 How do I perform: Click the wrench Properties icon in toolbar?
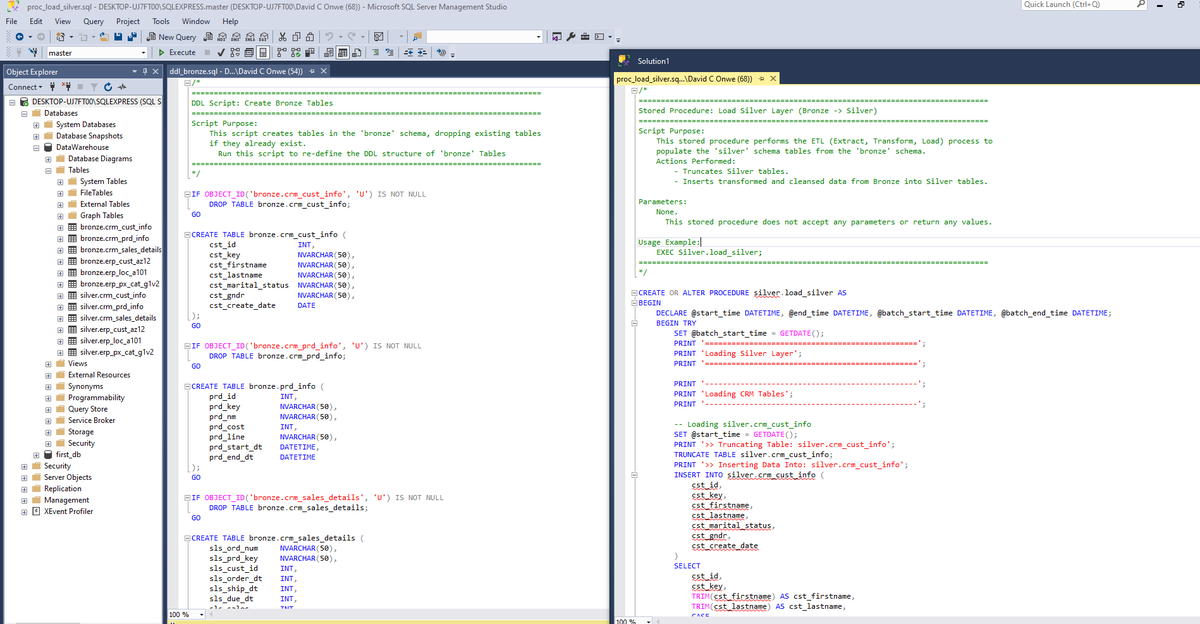(570, 37)
